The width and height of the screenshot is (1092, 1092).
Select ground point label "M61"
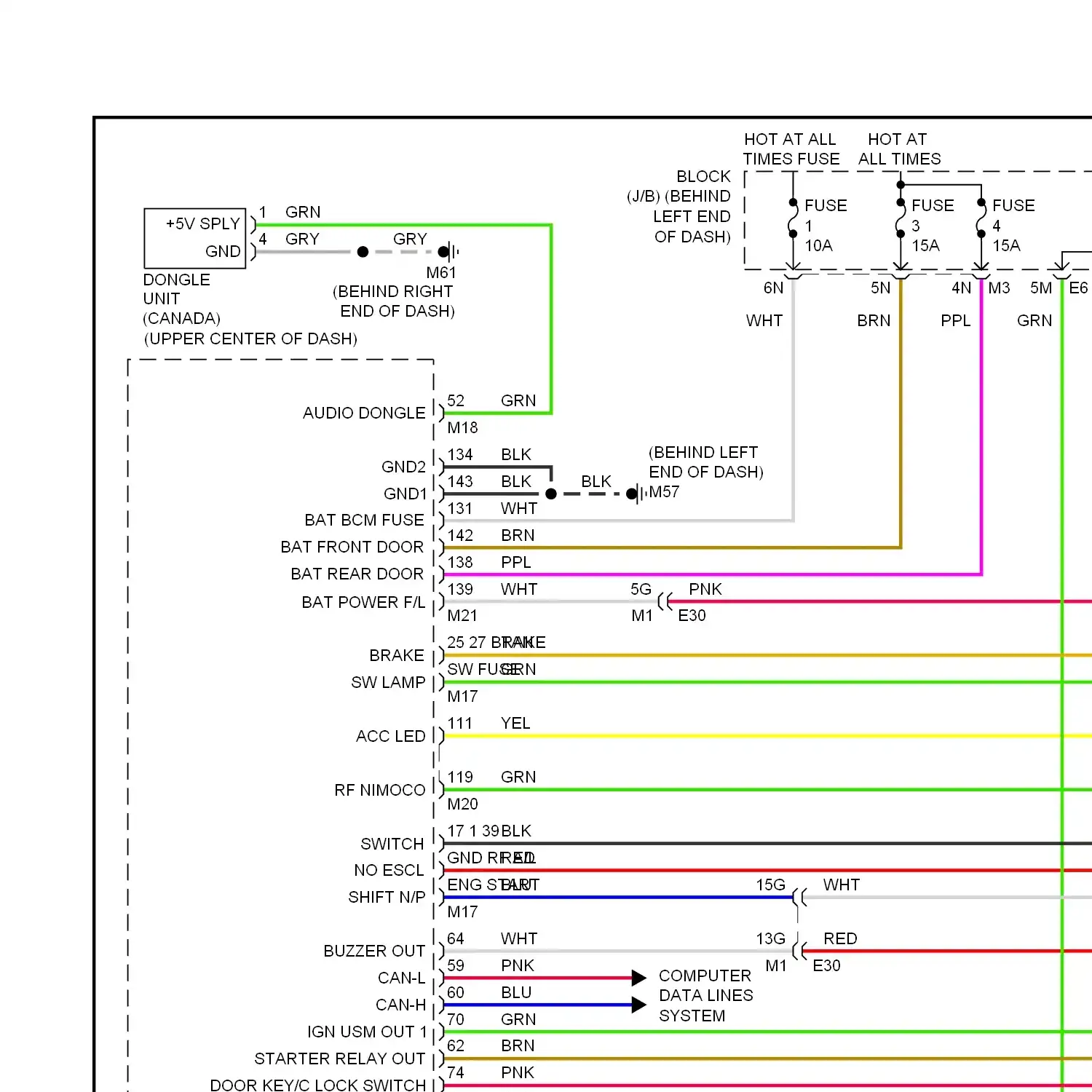(x=441, y=273)
